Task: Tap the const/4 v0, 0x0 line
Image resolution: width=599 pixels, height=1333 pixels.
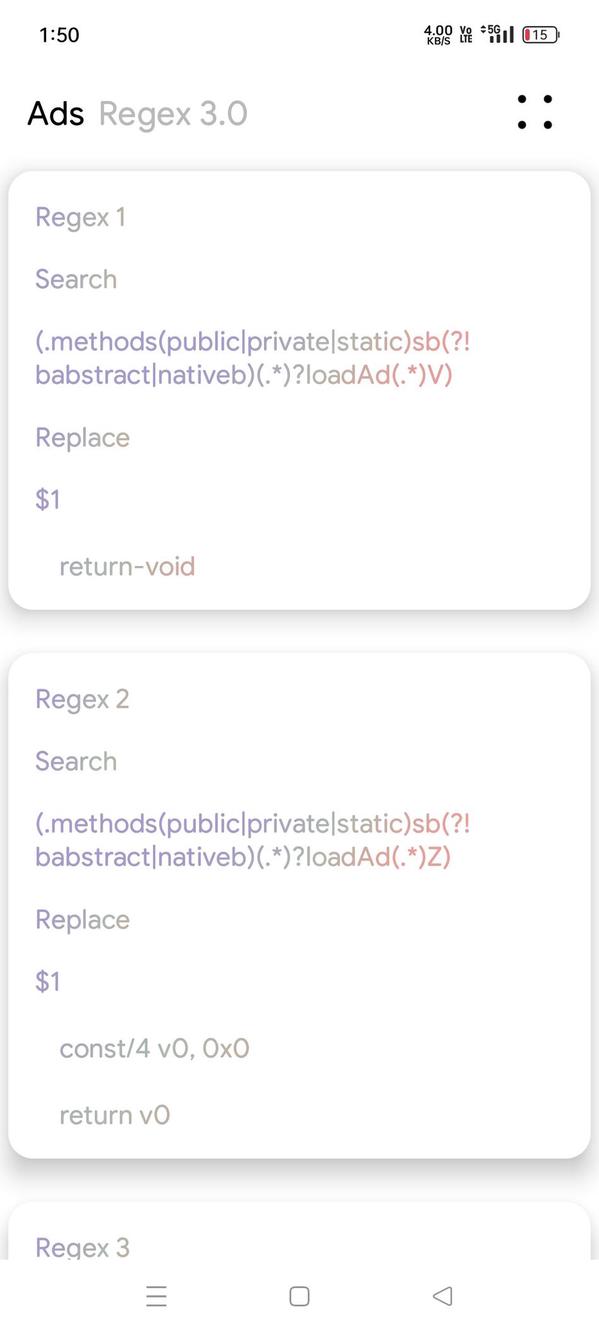Action: point(155,1048)
